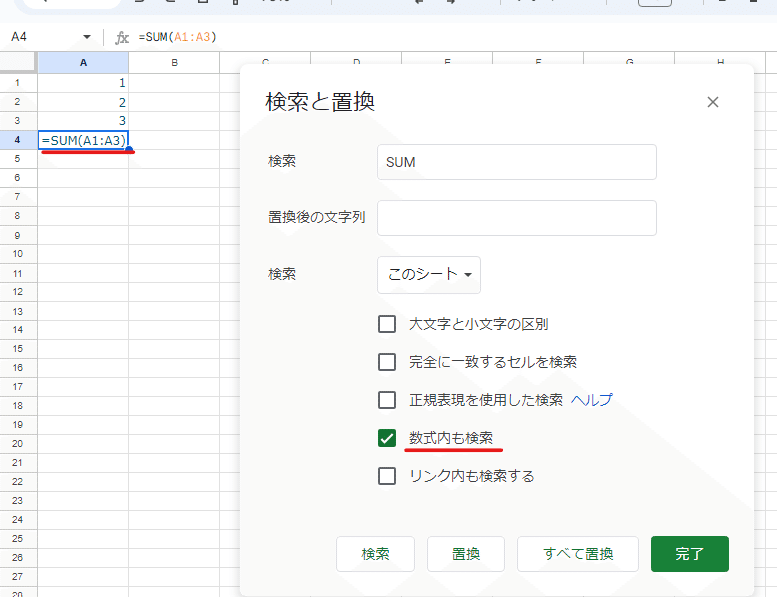
Task: Enable 大文字と小文字の区別 checkbox
Action: pyautogui.click(x=387, y=324)
